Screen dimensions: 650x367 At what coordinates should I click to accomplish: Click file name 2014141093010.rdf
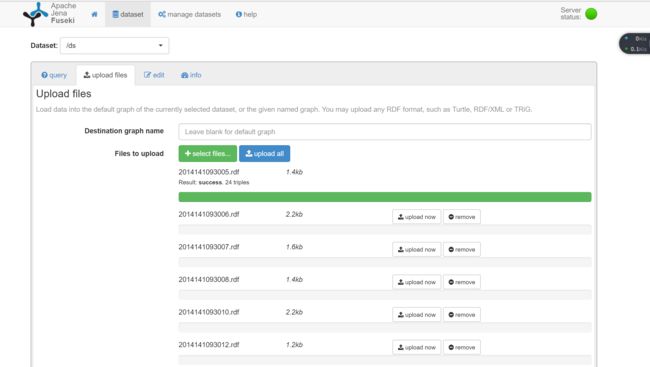(209, 312)
